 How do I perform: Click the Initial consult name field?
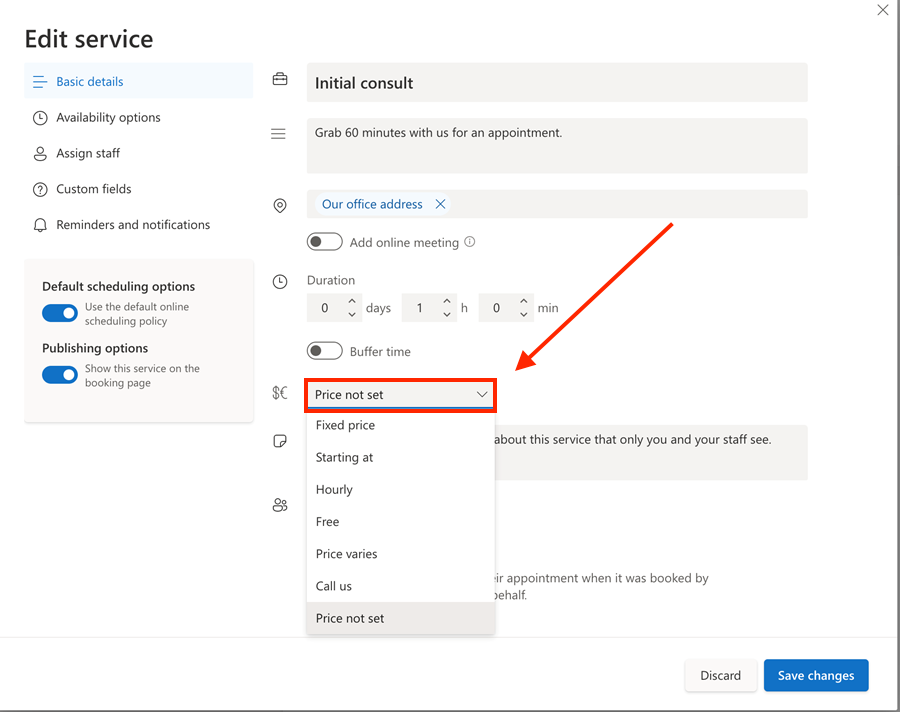coord(557,83)
